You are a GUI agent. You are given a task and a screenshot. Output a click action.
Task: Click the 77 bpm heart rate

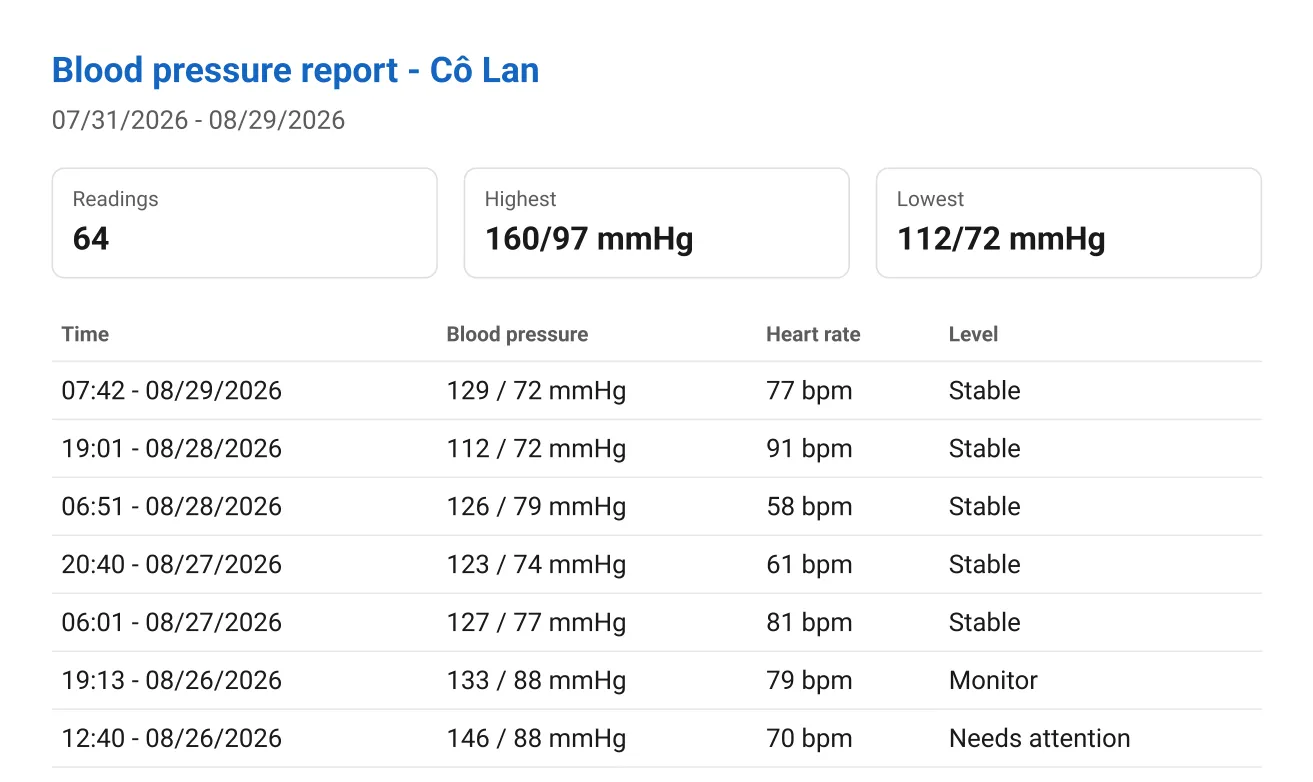809,391
